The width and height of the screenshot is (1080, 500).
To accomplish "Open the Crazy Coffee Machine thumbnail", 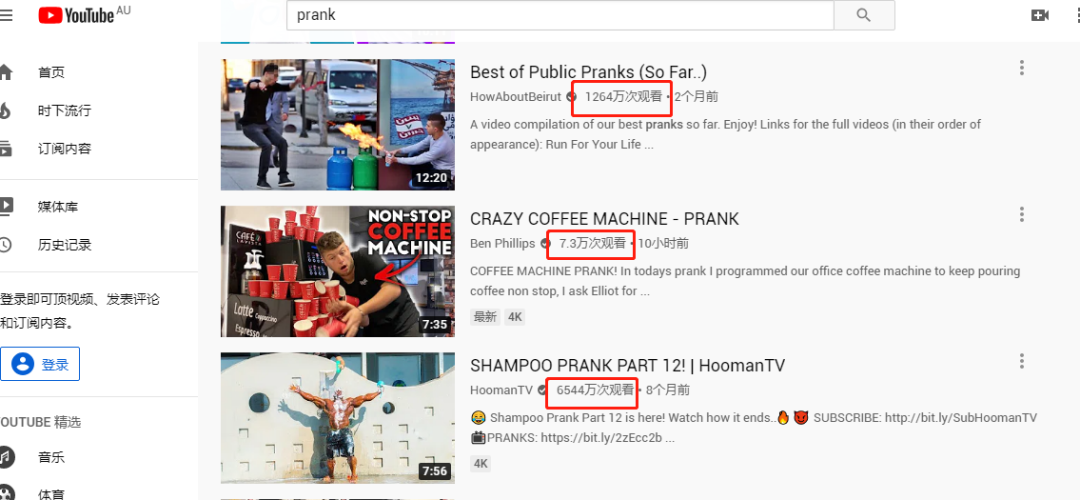I will coord(338,271).
